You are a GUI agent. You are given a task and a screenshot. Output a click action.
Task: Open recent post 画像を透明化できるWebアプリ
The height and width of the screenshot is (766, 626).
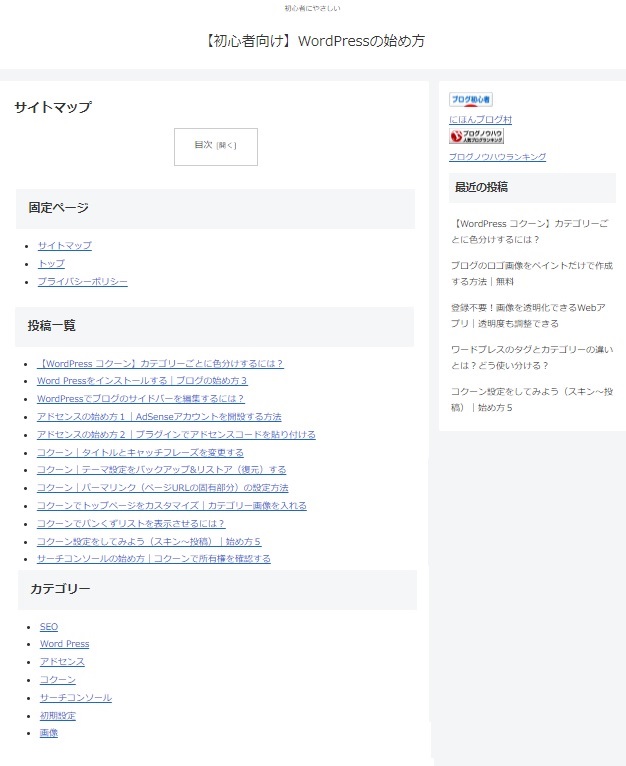(528, 316)
